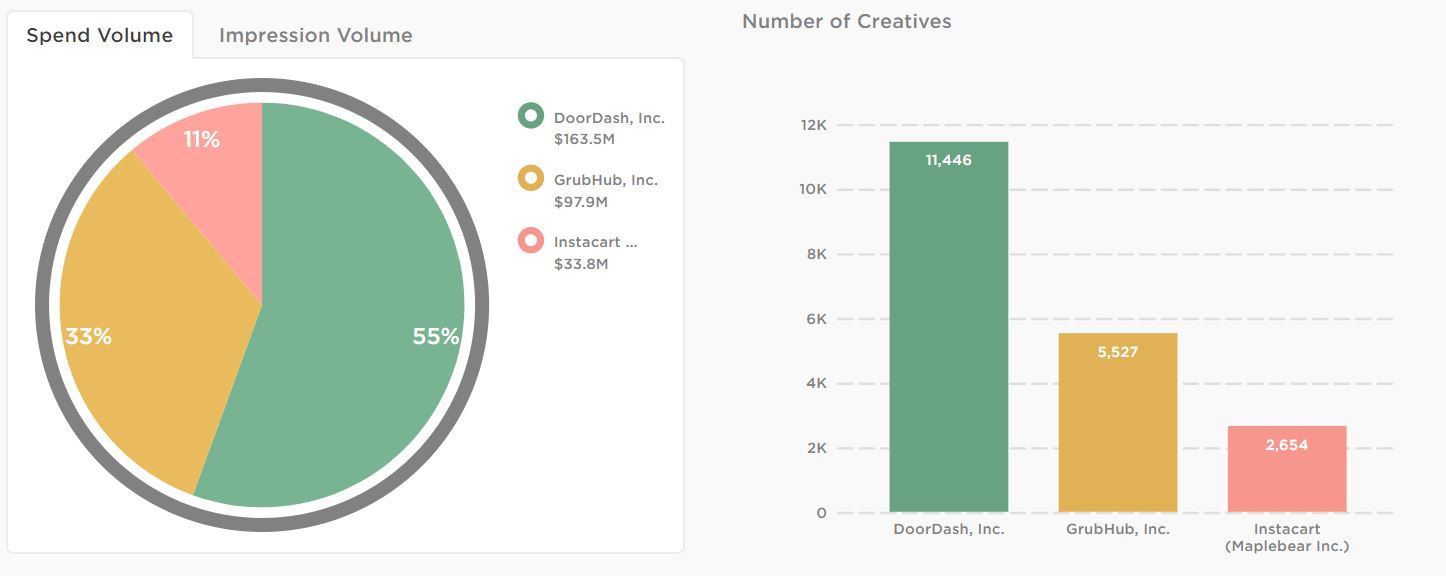Click the Instacart pink legend circle icon
This screenshot has width=1446, height=576.
[x=530, y=241]
